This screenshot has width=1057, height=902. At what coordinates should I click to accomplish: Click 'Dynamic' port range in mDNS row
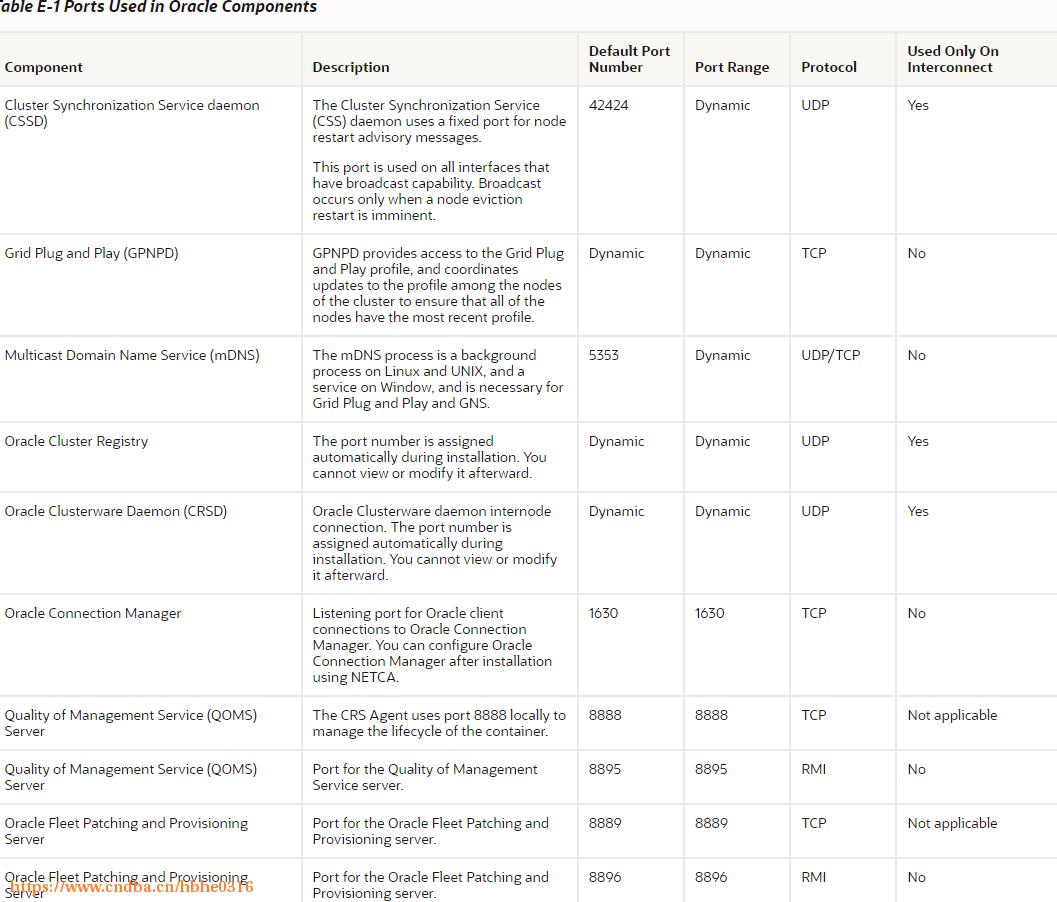point(722,355)
